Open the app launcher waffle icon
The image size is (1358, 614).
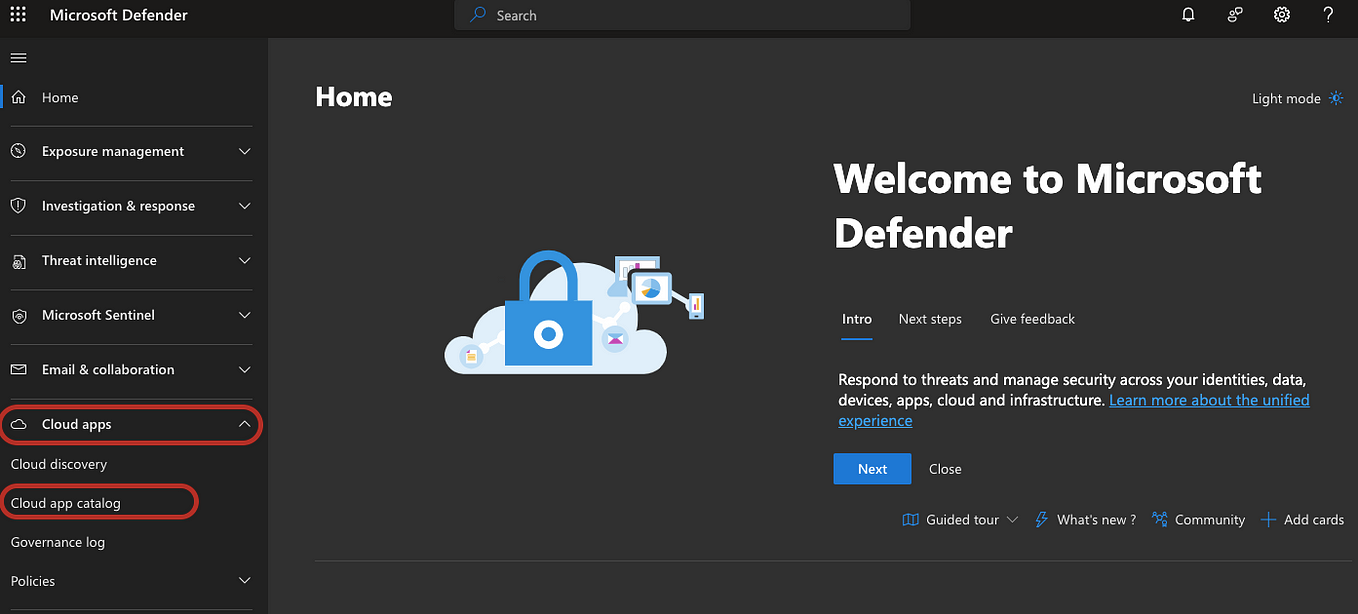click(x=18, y=15)
